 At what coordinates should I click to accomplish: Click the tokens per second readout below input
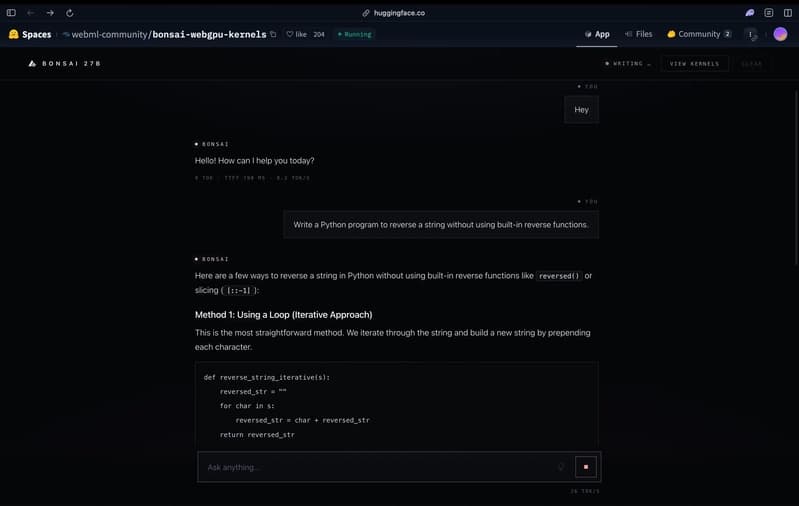[x=584, y=491]
